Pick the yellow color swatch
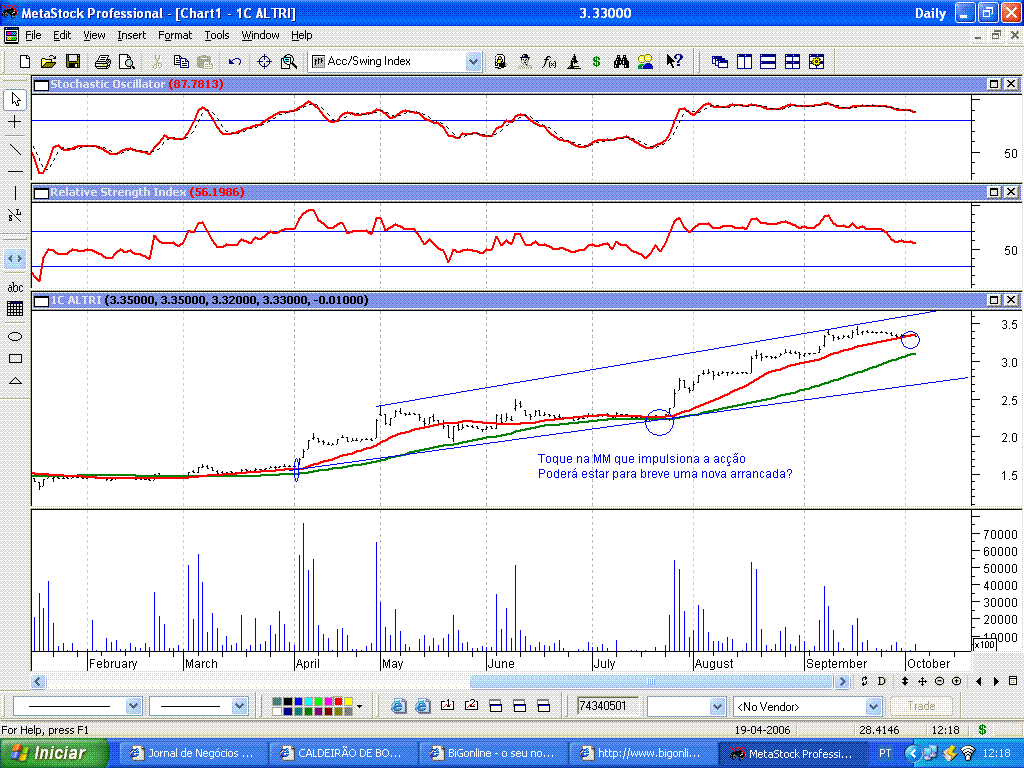Image resolution: width=1024 pixels, height=768 pixels. coord(348,701)
